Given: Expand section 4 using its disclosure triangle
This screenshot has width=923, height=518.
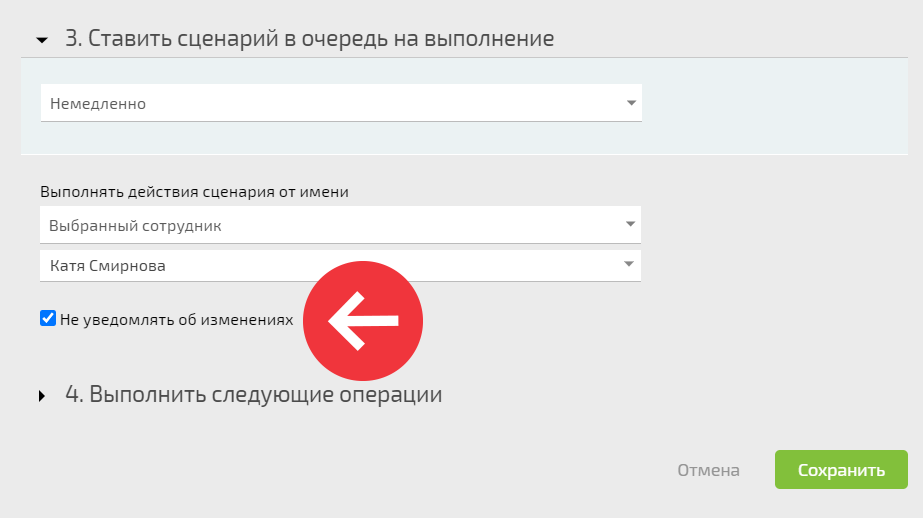Looking at the screenshot, I should click(x=42, y=396).
